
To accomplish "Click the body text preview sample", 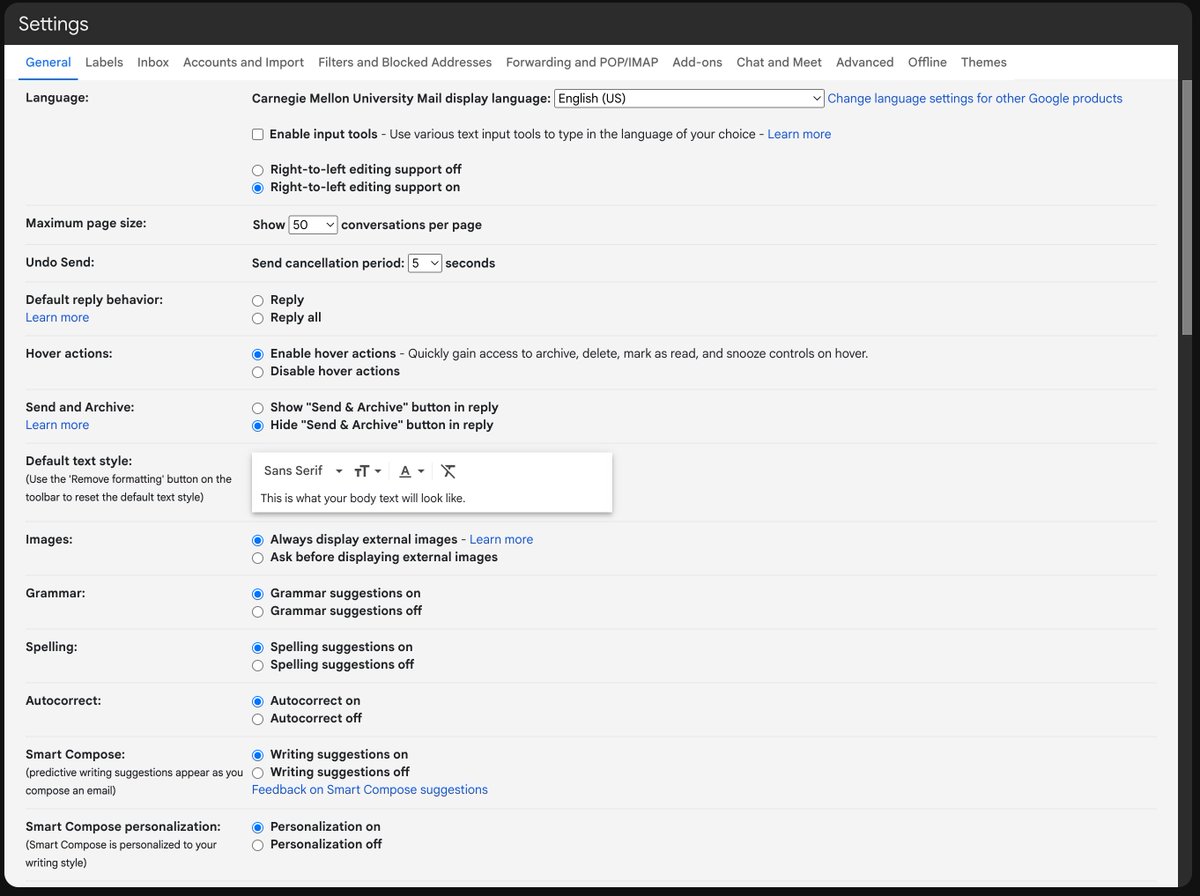I will 363,498.
